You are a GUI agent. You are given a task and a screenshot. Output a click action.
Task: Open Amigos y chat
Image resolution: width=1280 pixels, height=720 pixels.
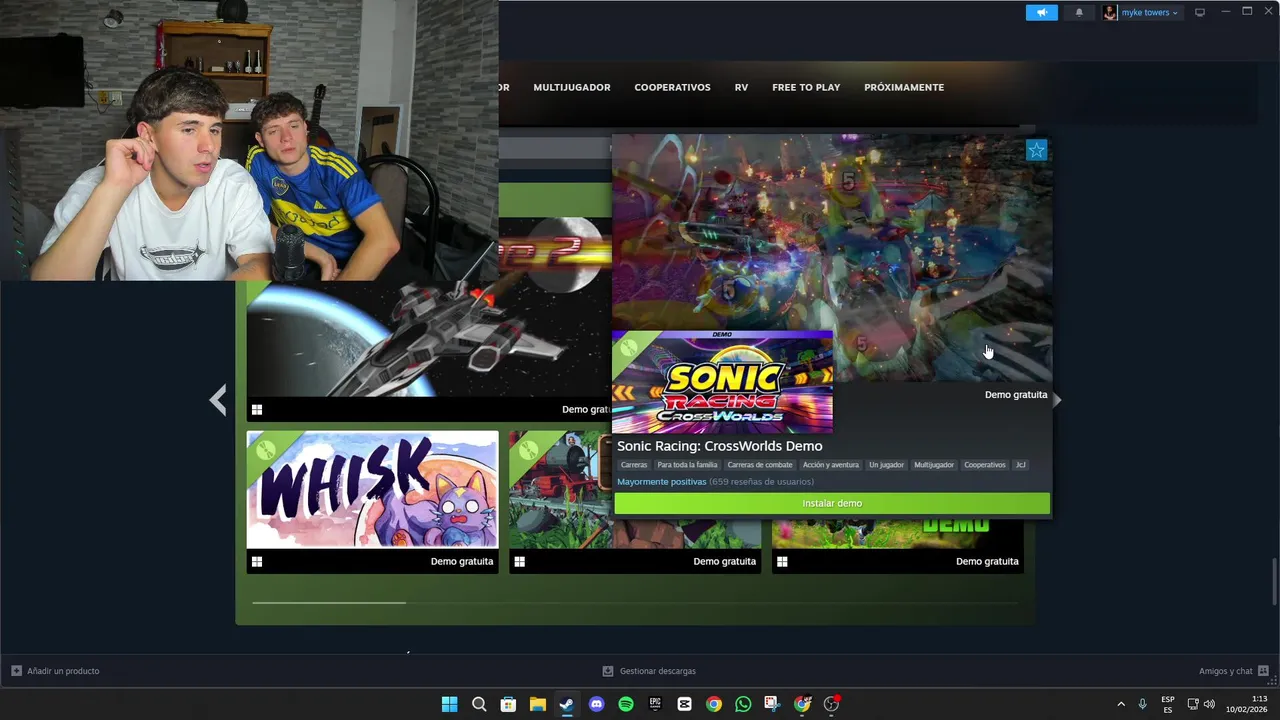pos(1234,671)
